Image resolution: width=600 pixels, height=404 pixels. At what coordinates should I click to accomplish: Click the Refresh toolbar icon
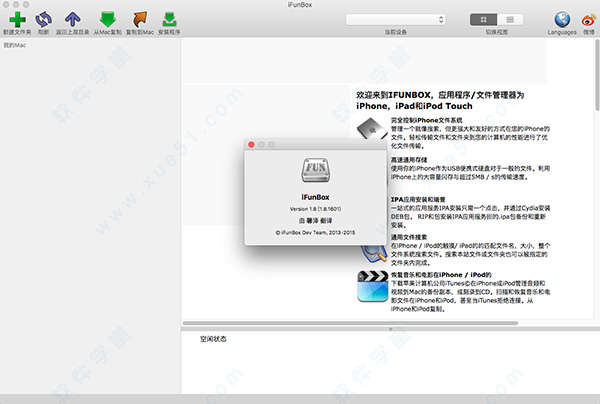tap(44, 18)
